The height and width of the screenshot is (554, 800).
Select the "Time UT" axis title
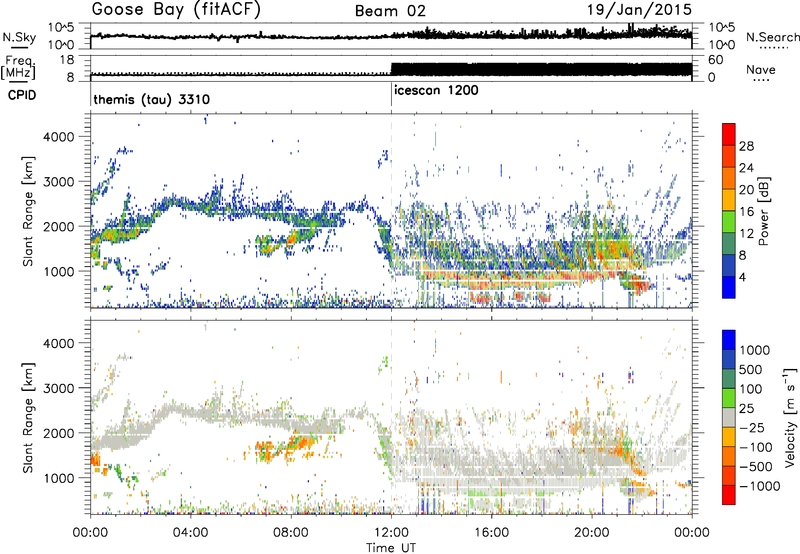(x=391, y=548)
